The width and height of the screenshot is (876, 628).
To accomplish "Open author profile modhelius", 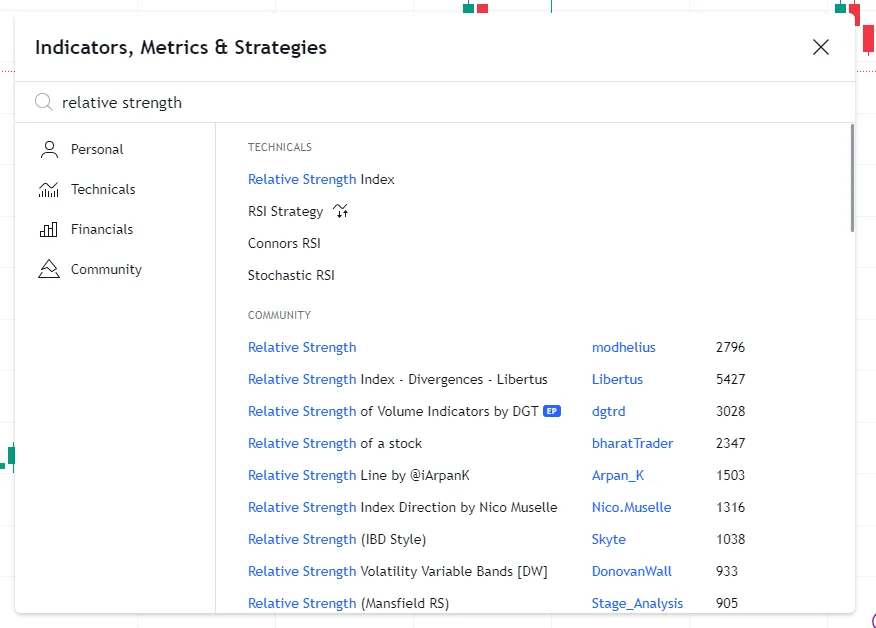I will pos(624,348).
